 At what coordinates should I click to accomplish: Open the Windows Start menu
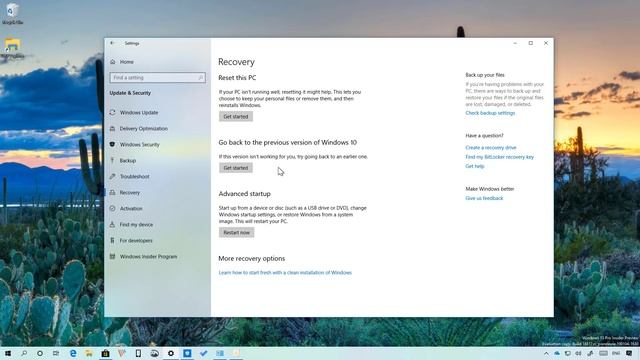[x=8, y=353]
